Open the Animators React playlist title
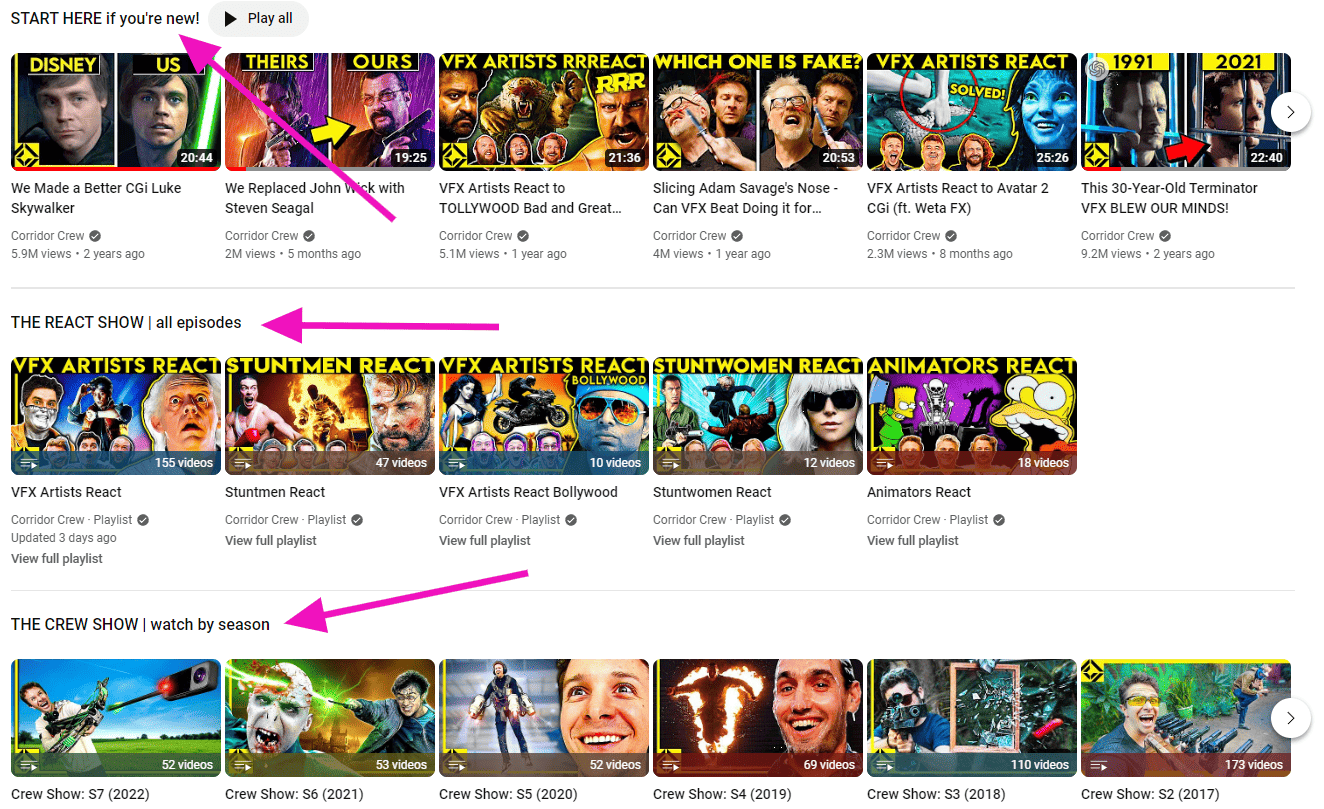Screen dimensions: 1324x809 [919, 492]
